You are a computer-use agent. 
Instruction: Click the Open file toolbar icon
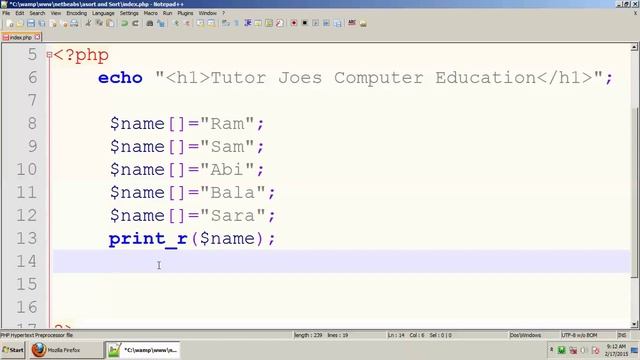click(x=20, y=23)
